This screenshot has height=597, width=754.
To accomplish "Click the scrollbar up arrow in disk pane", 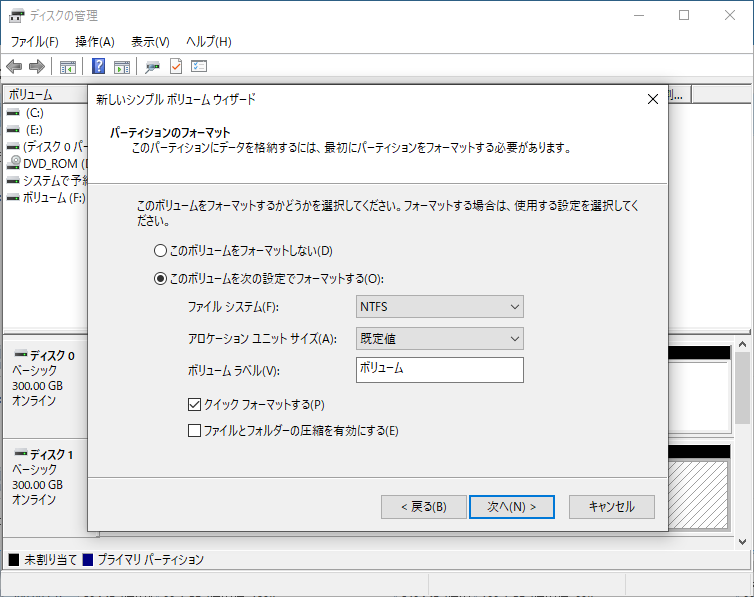I will 742,344.
